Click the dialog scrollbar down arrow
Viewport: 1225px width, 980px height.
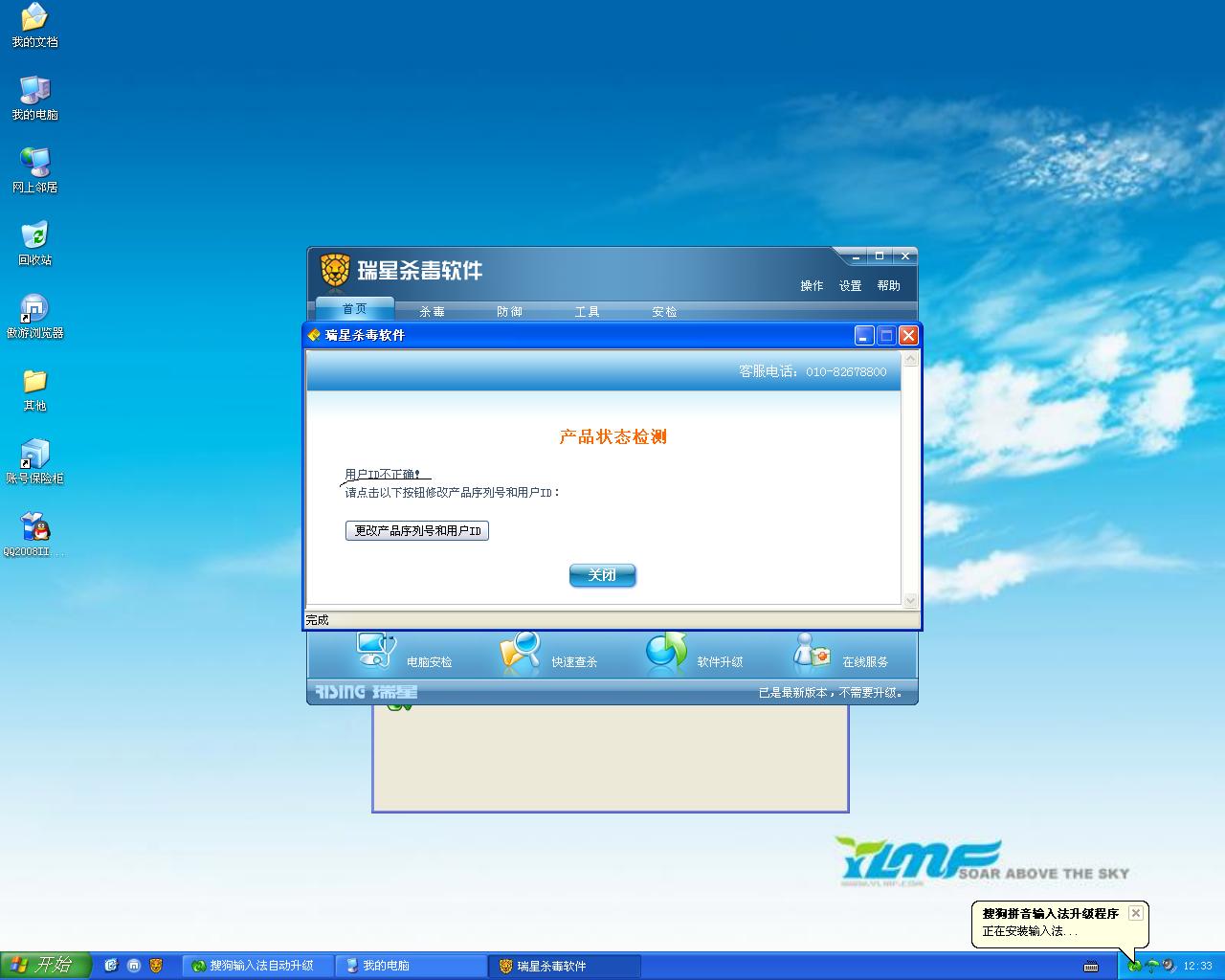pos(911,600)
